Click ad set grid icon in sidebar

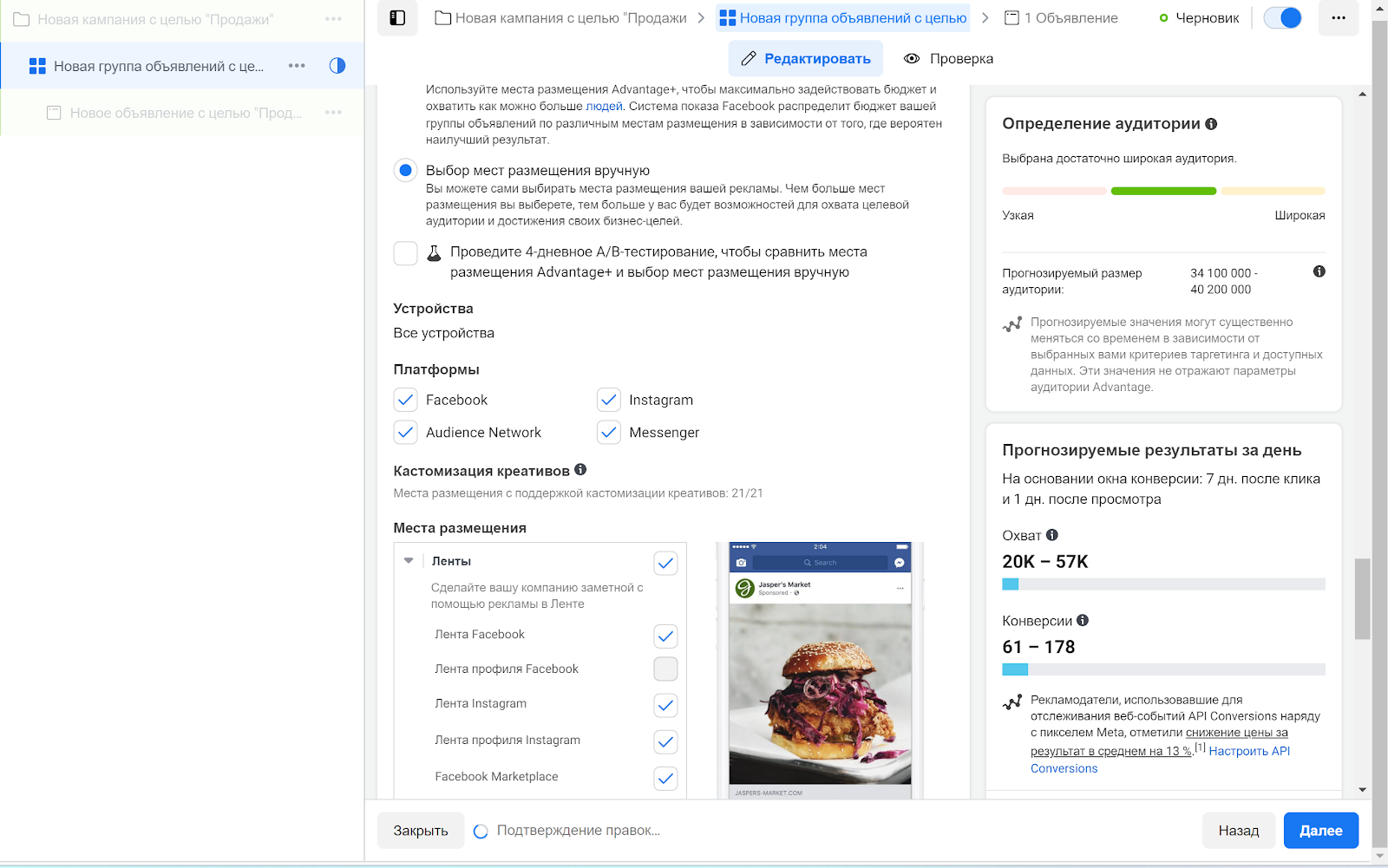click(37, 66)
